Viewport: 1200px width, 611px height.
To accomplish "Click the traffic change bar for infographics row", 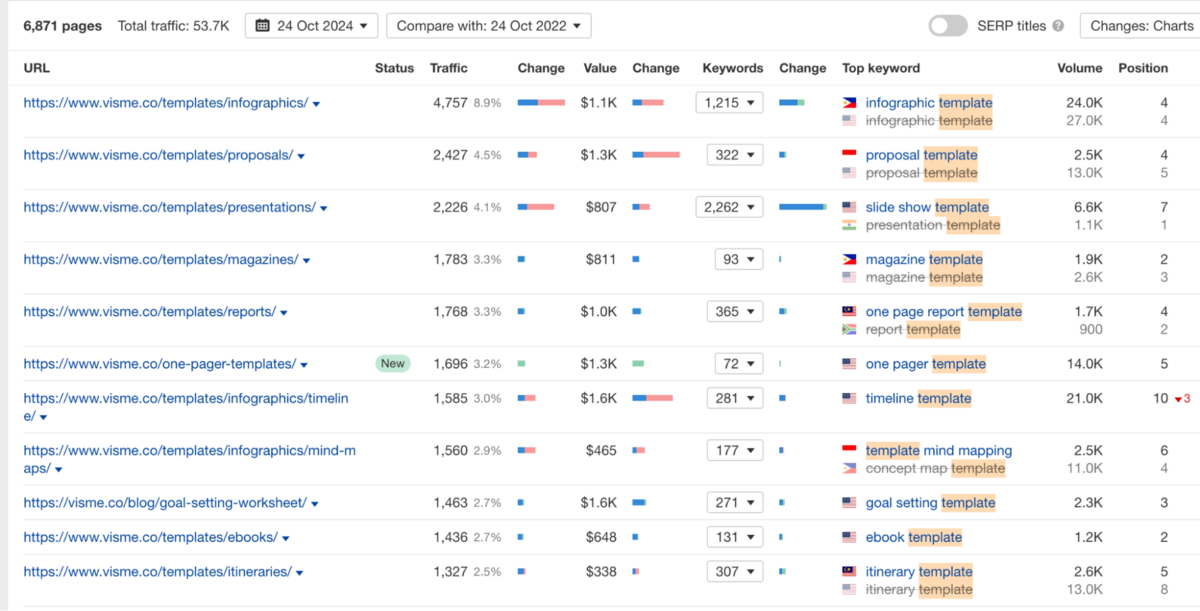I will click(541, 103).
